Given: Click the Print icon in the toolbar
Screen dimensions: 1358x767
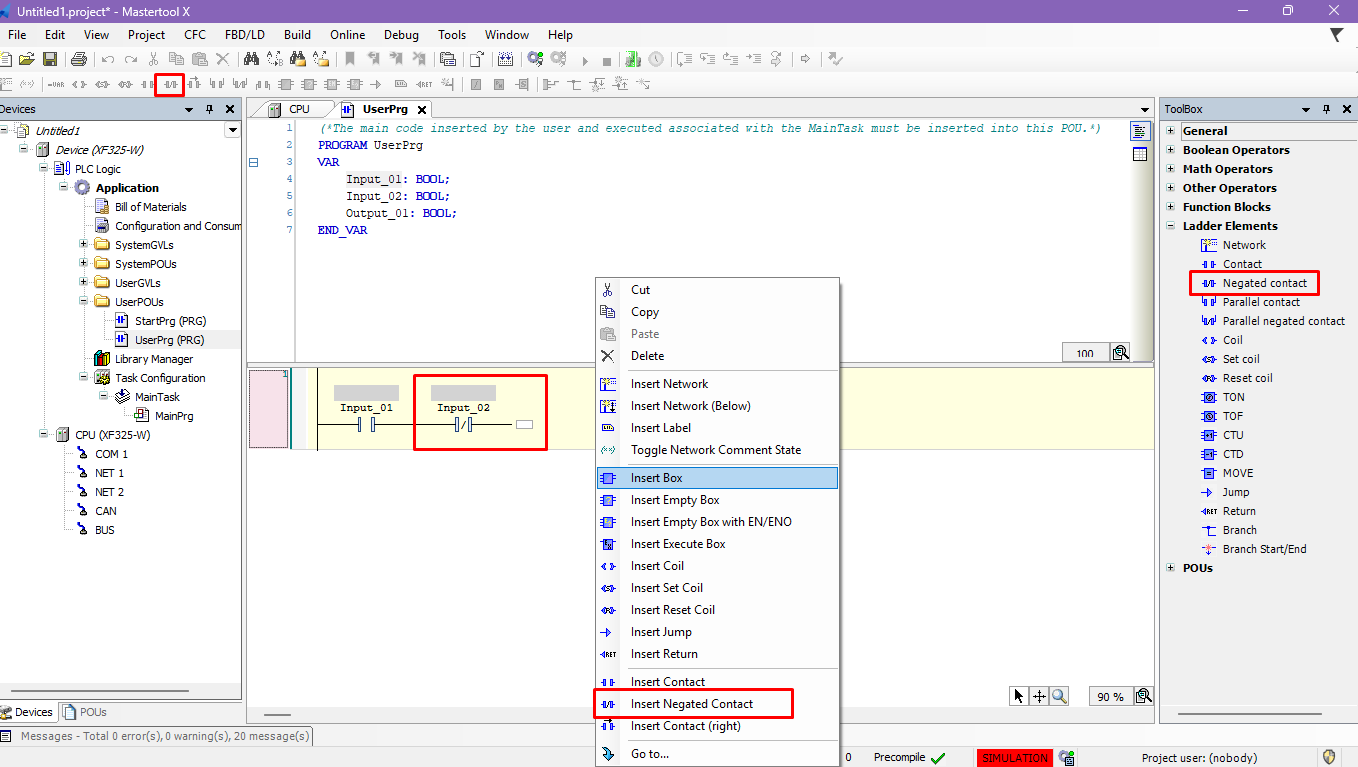Looking at the screenshot, I should pos(78,60).
